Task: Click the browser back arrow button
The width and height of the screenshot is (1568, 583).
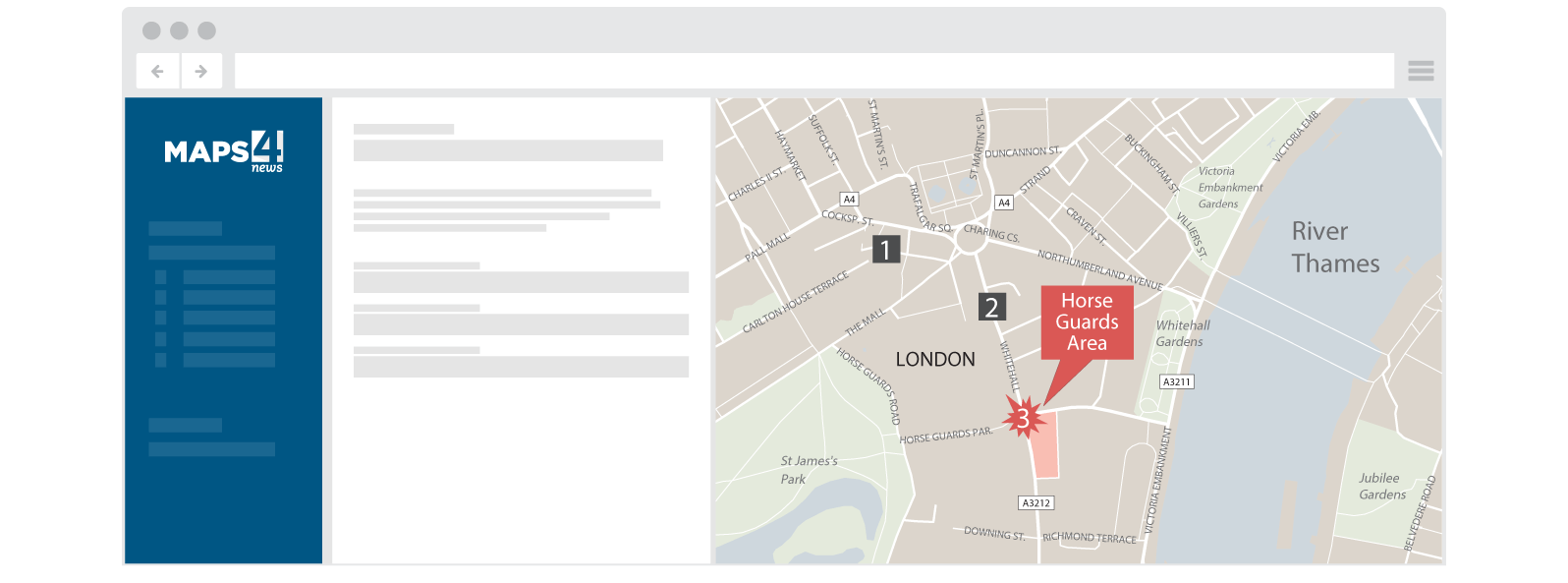Action: pos(157,71)
